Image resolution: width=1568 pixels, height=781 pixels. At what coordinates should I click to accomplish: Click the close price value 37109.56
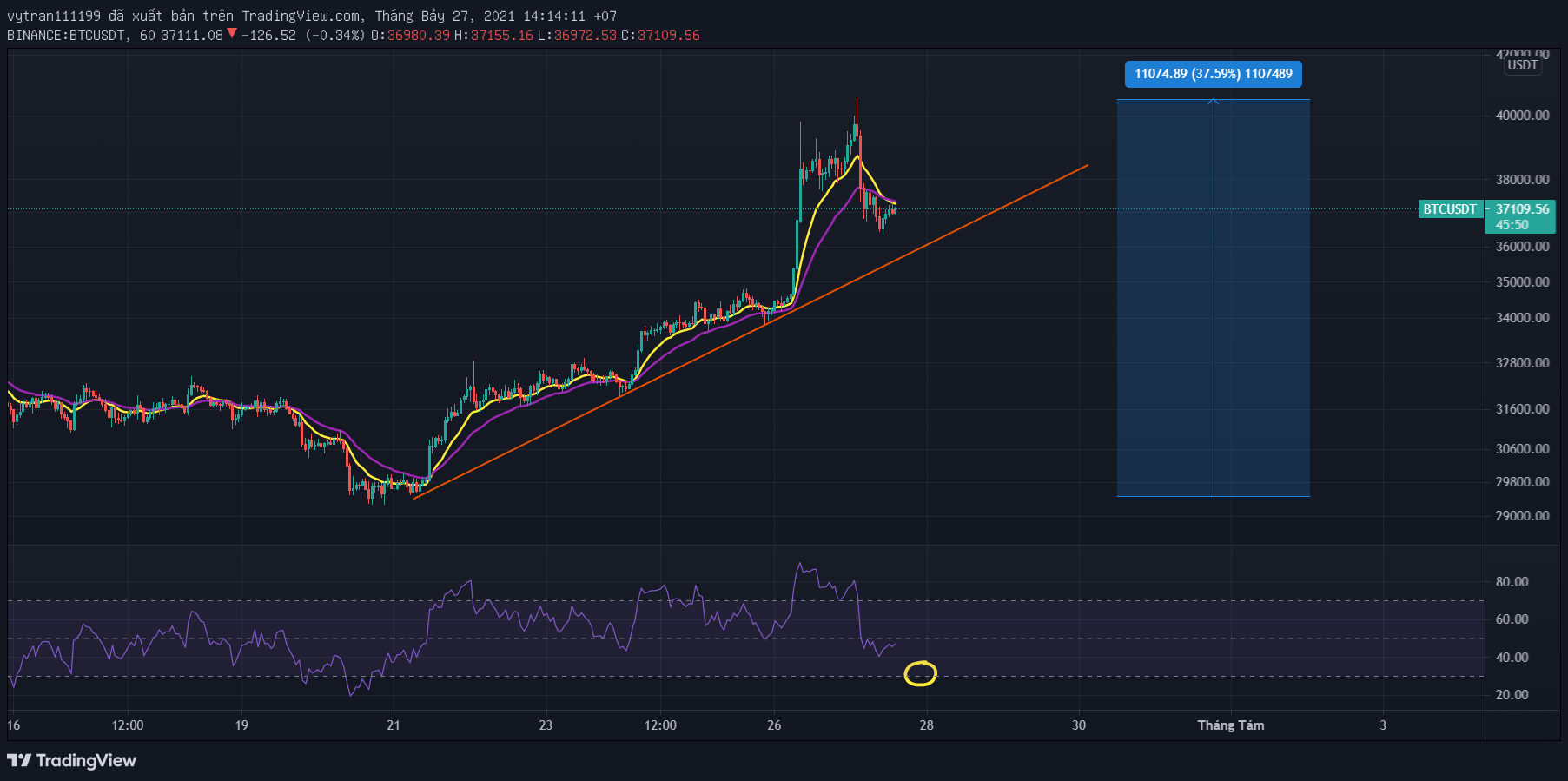point(669,36)
